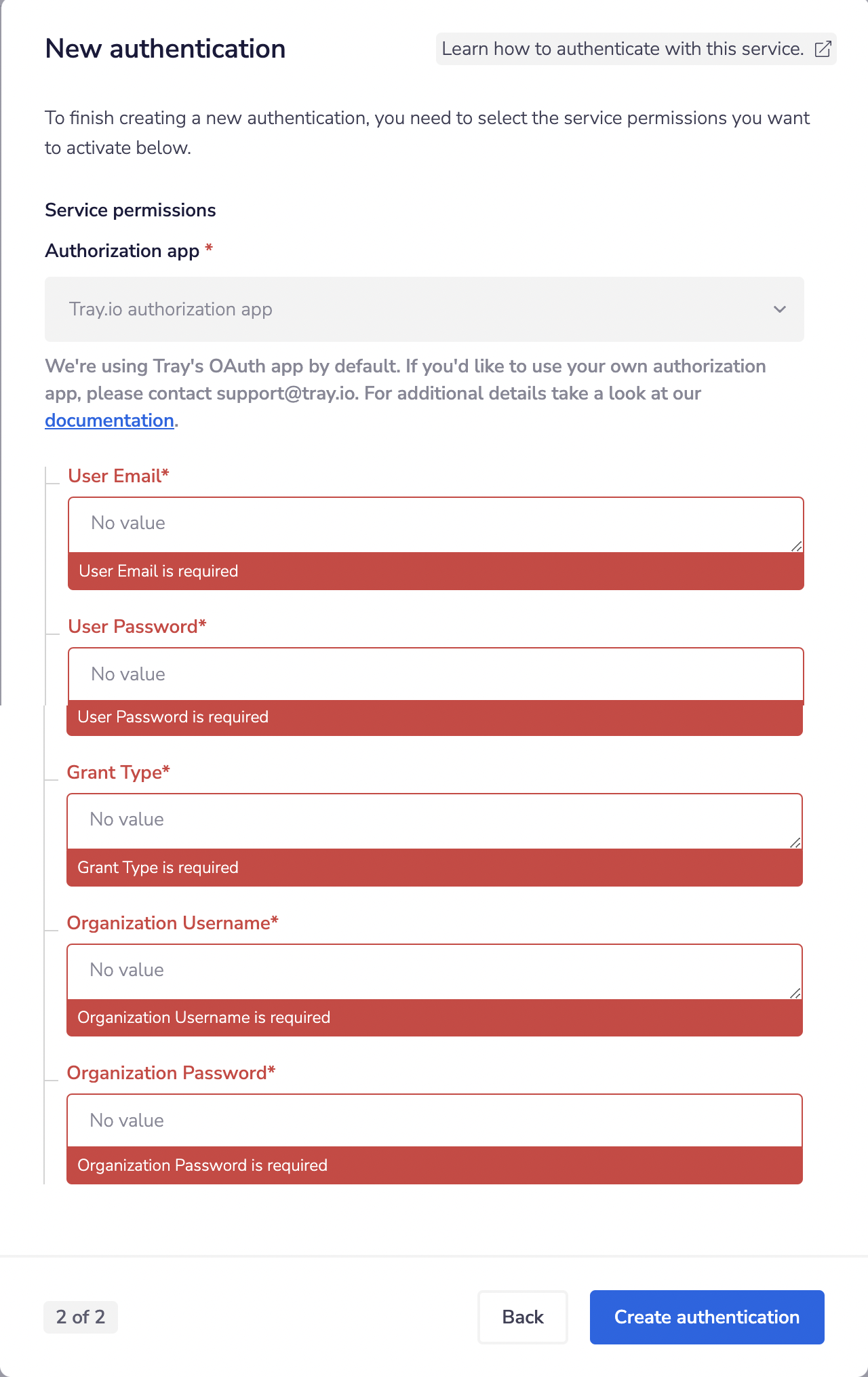Click the New authentication heading
This screenshot has width=868, height=1377.
click(165, 47)
